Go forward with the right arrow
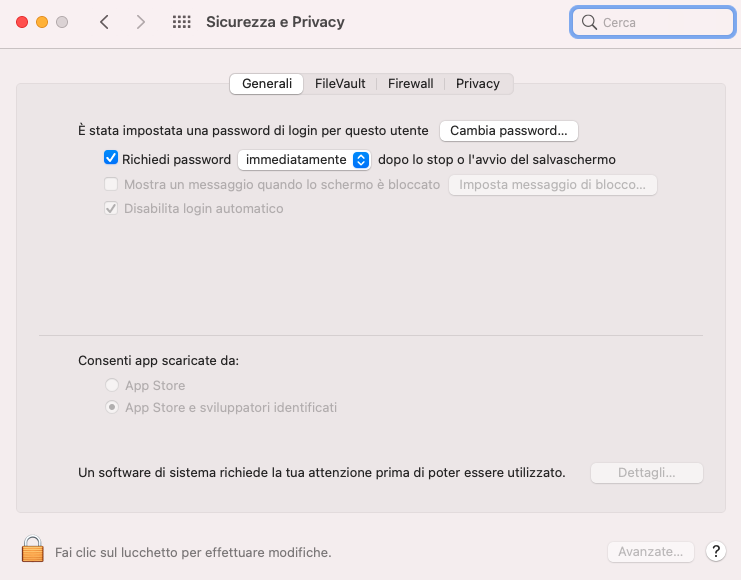The image size is (741, 580). tap(140, 22)
